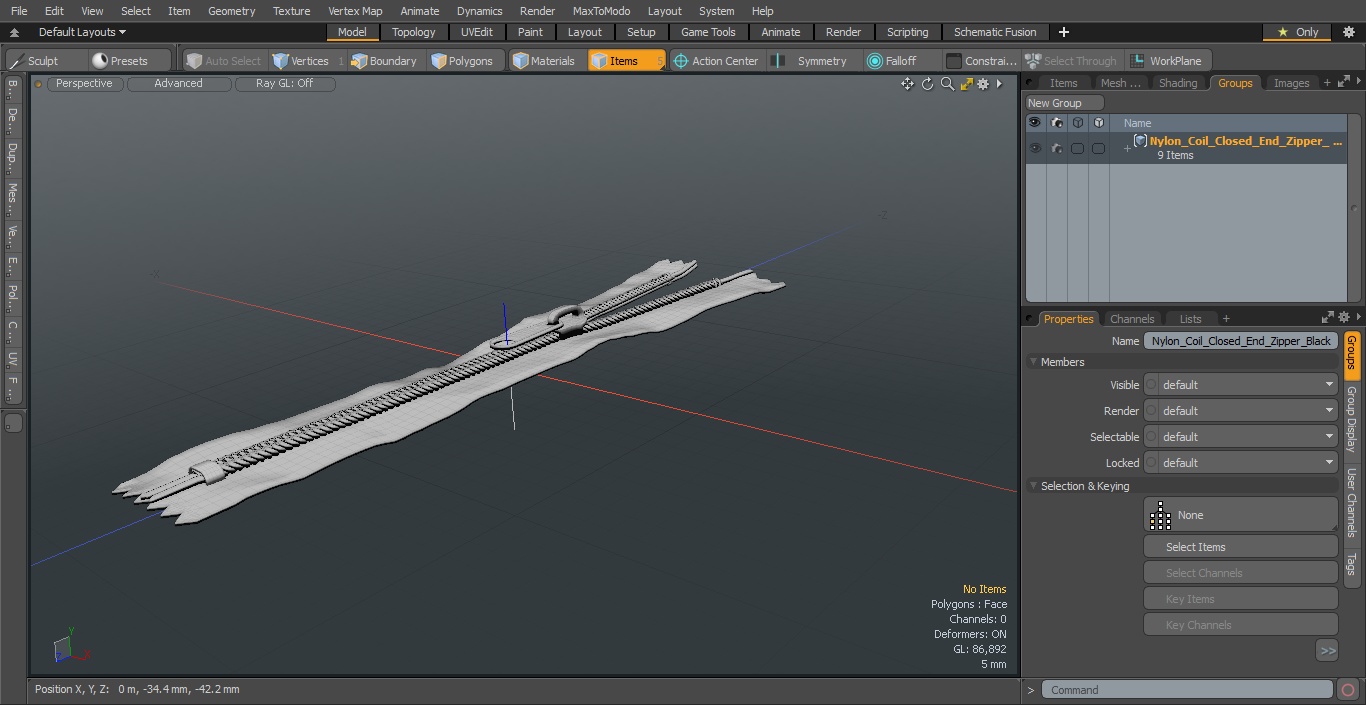Maximize the Groups panel with arrows icon
Viewport: 1366px width, 705px height.
(x=1345, y=82)
